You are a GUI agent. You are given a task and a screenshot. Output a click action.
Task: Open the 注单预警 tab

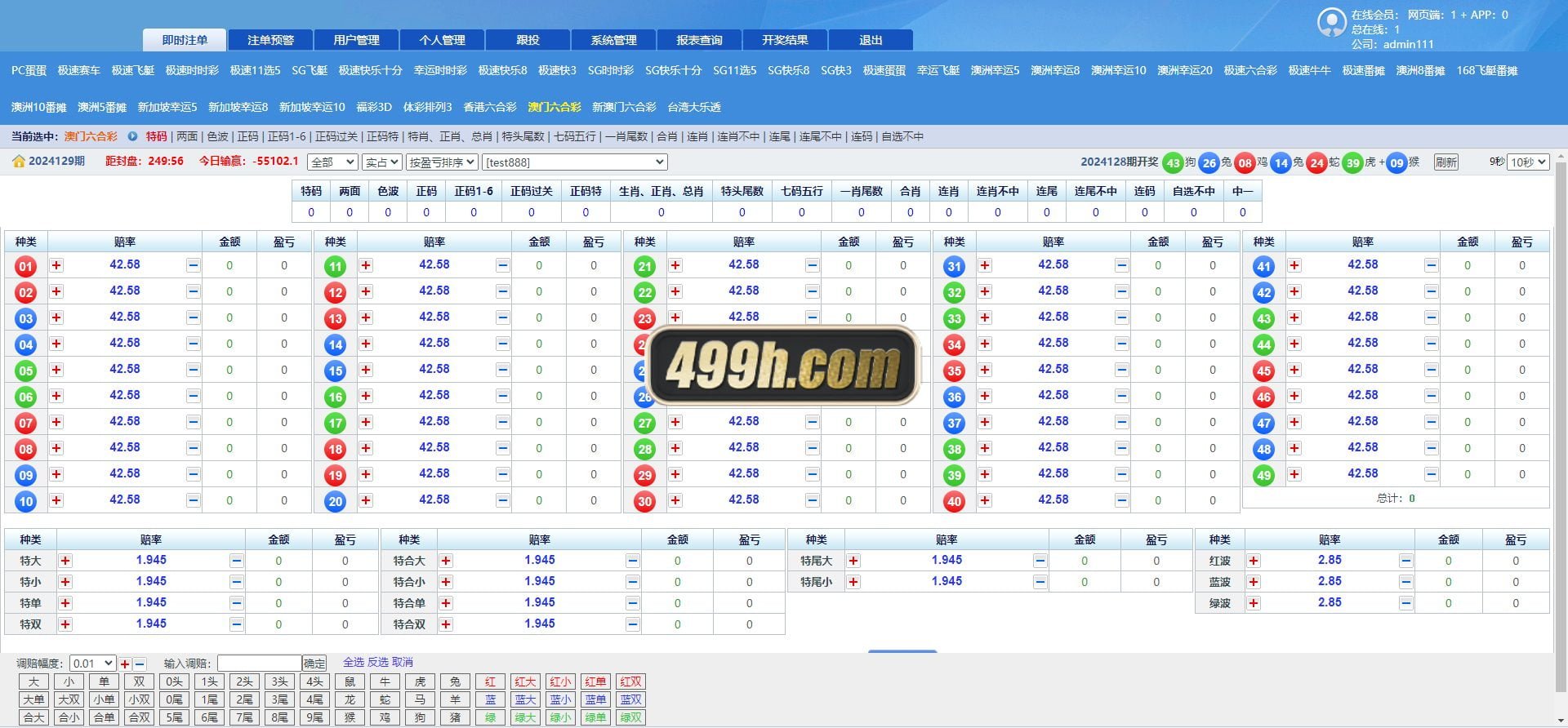click(x=270, y=40)
